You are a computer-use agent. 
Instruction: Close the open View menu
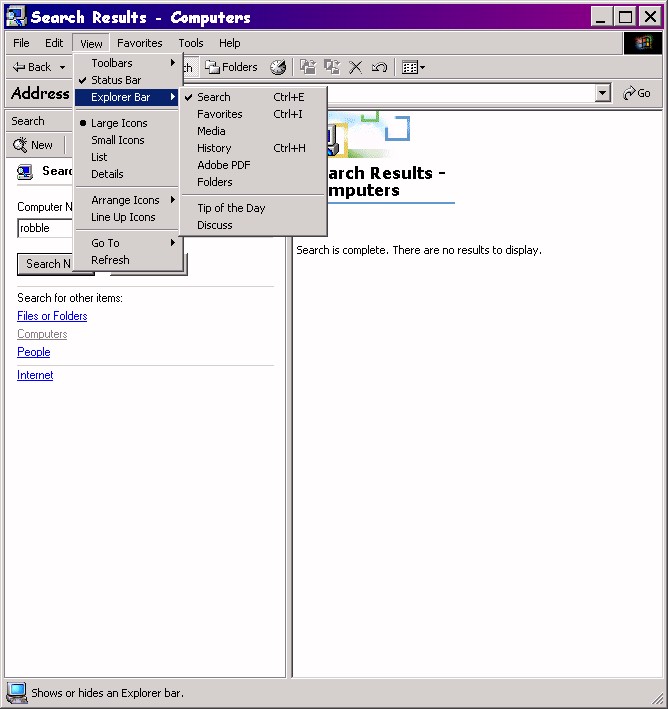point(91,43)
